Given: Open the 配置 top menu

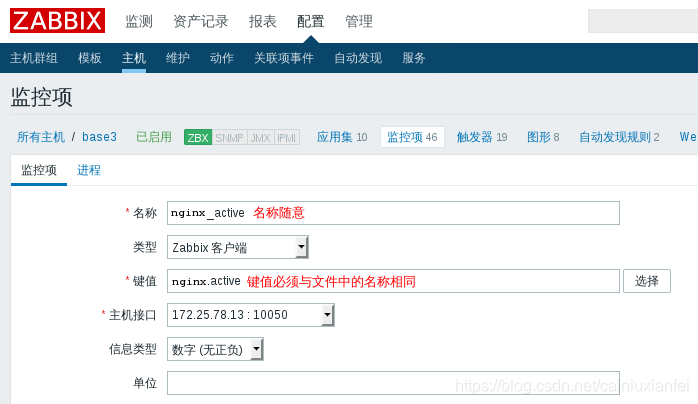Looking at the screenshot, I should 311,21.
